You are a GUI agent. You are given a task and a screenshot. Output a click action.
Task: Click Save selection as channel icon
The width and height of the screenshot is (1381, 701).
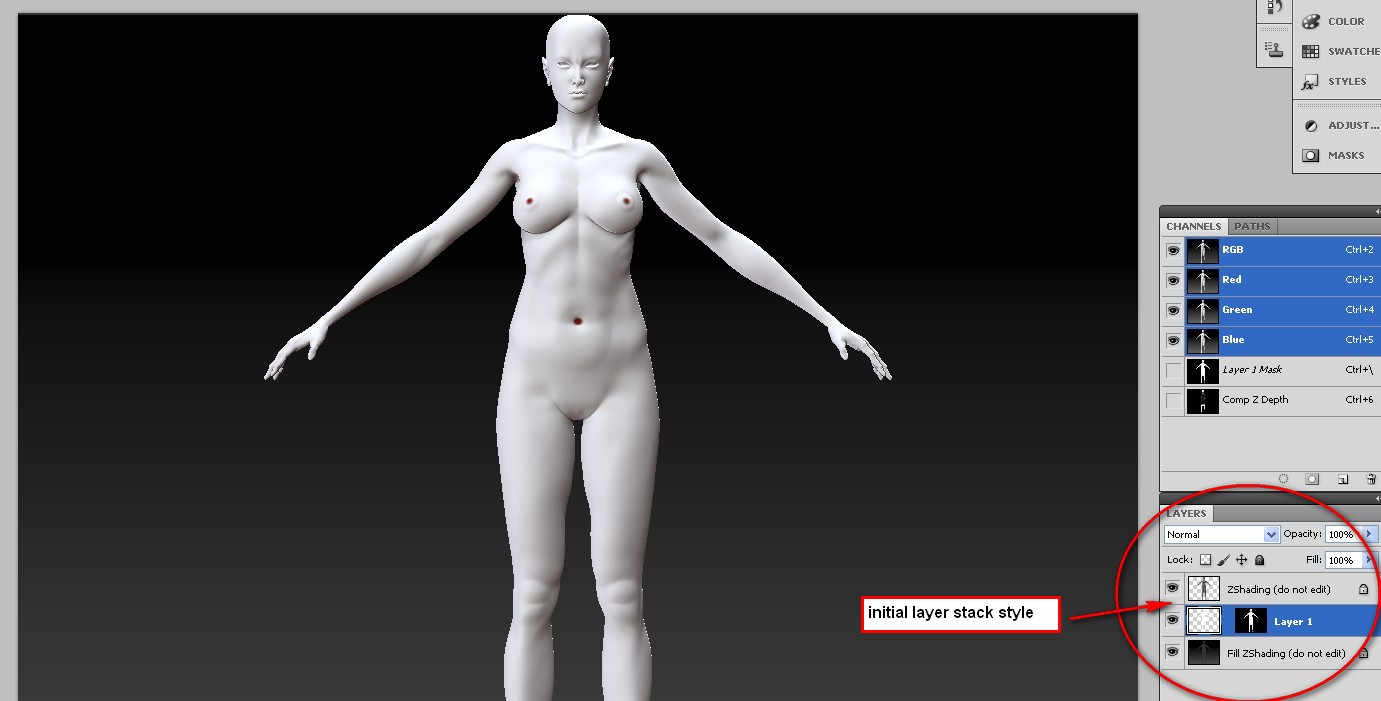tap(1313, 480)
